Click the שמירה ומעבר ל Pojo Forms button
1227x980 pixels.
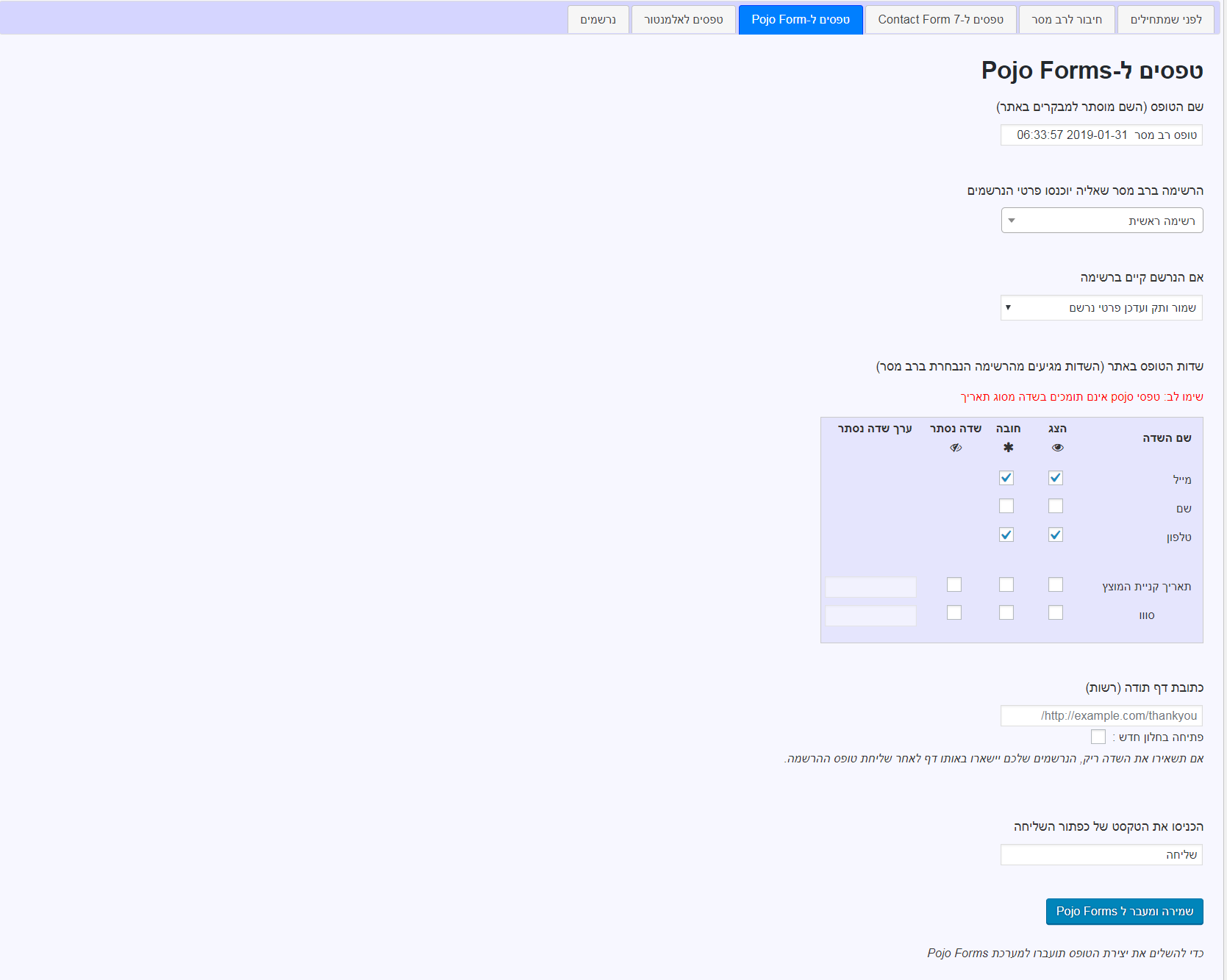click(1124, 912)
